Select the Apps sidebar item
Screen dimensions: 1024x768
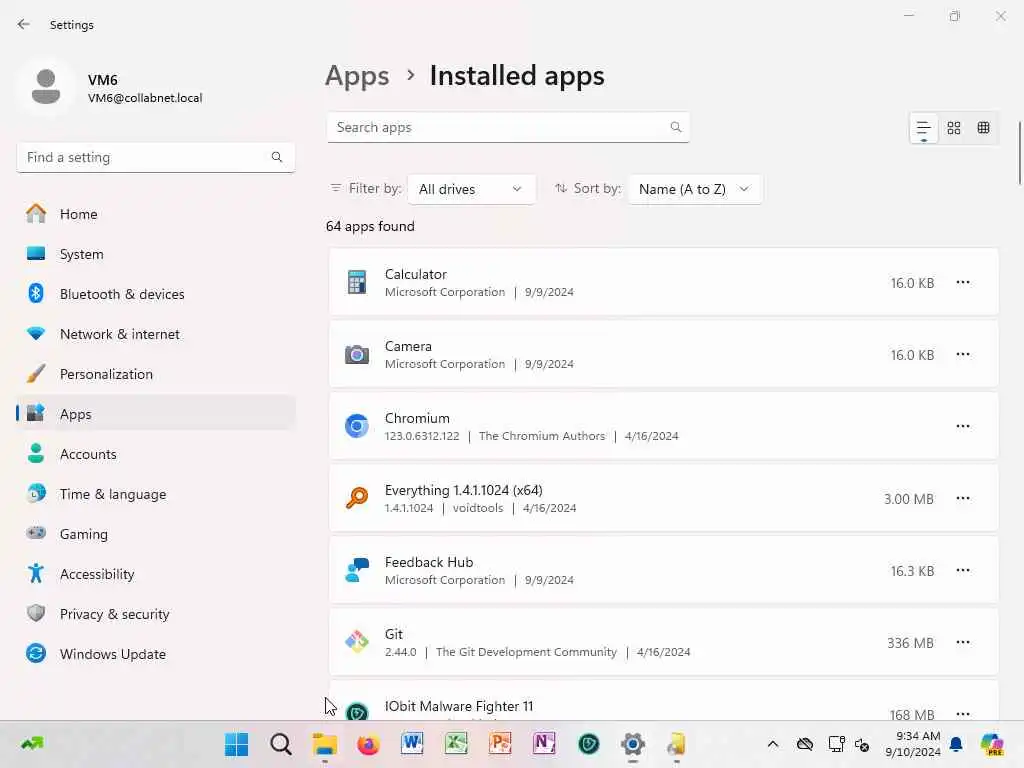tap(155, 414)
